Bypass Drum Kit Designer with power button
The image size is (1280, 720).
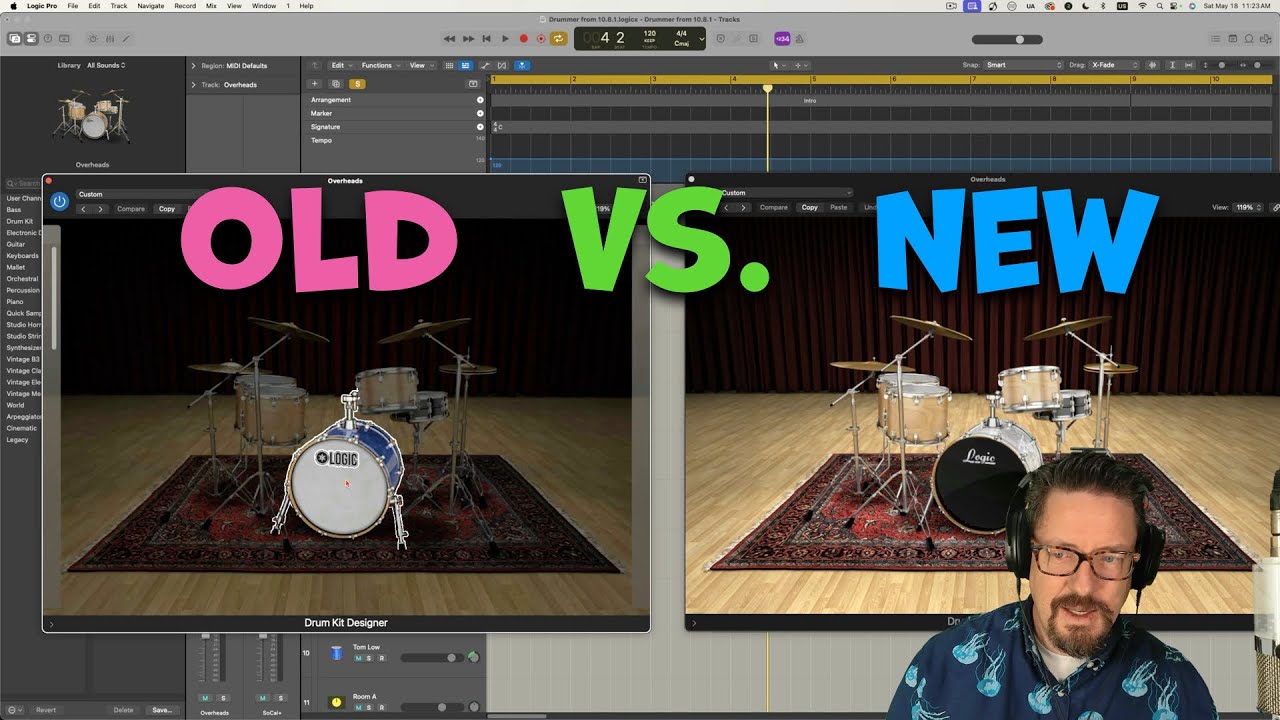pyautogui.click(x=59, y=201)
